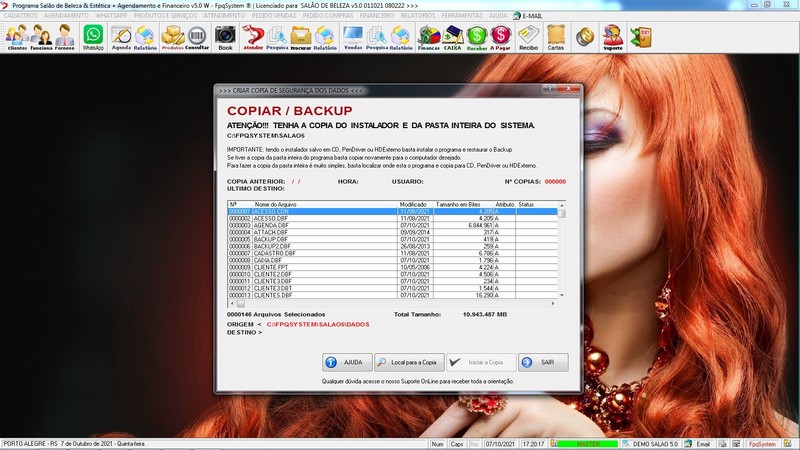Open the WHATSAPP menu
Image resolution: width=800 pixels, height=450 pixels.
(x=111, y=16)
